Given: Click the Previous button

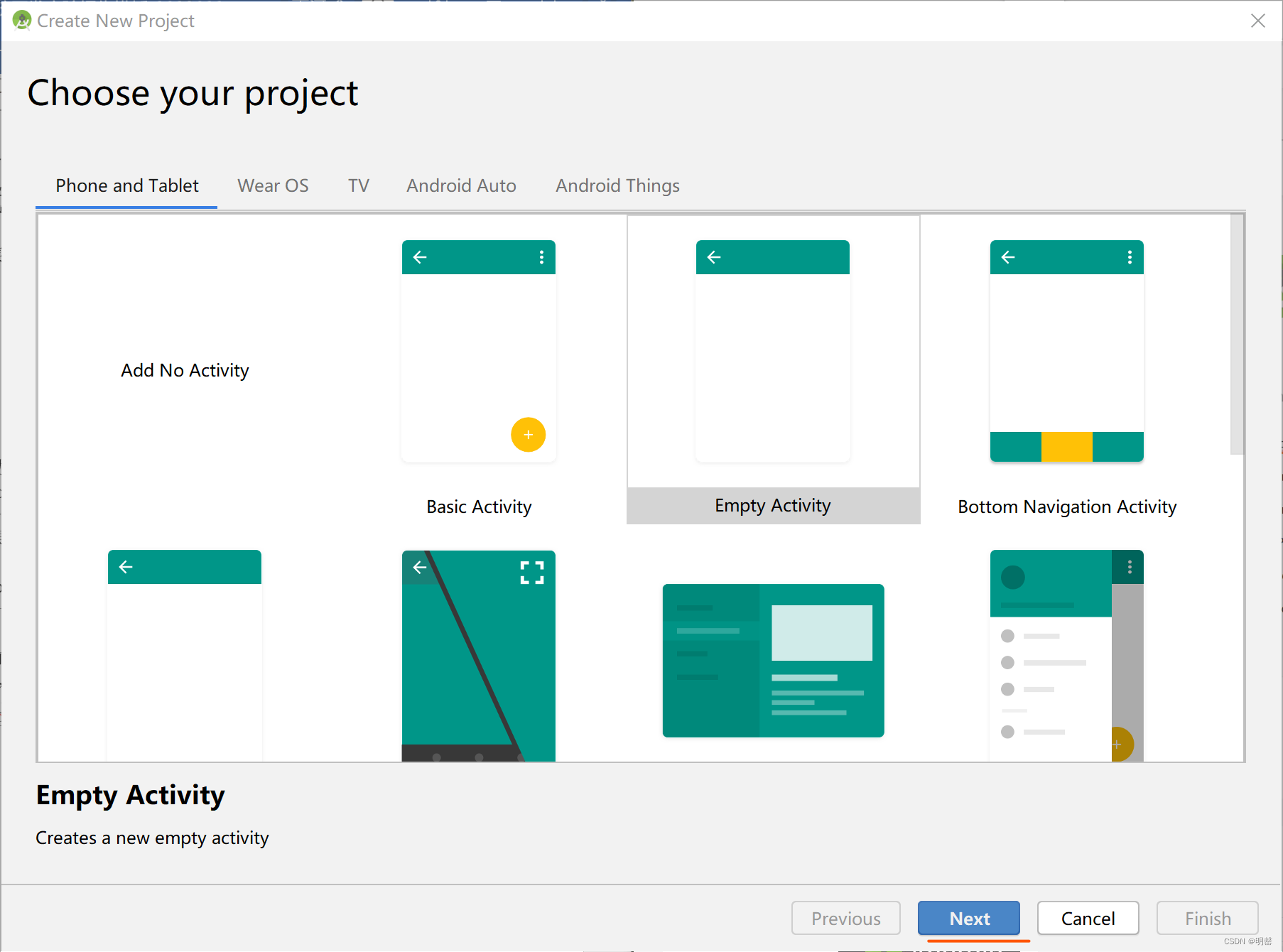Looking at the screenshot, I should pyautogui.click(x=846, y=919).
